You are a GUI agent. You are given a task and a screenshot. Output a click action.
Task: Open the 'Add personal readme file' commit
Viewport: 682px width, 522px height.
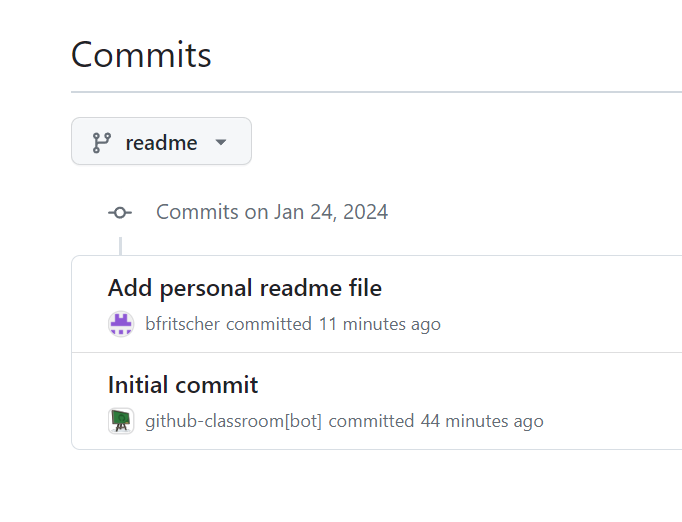[244, 288]
